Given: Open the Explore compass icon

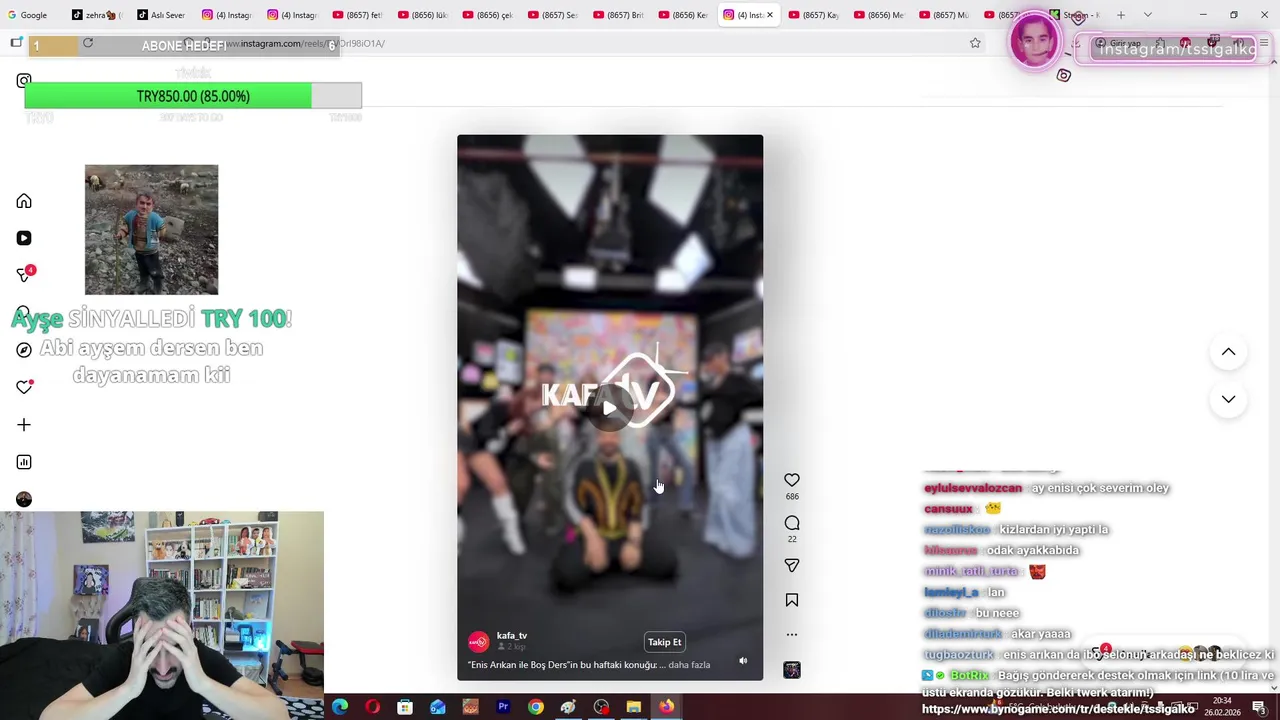Looking at the screenshot, I should click(24, 350).
